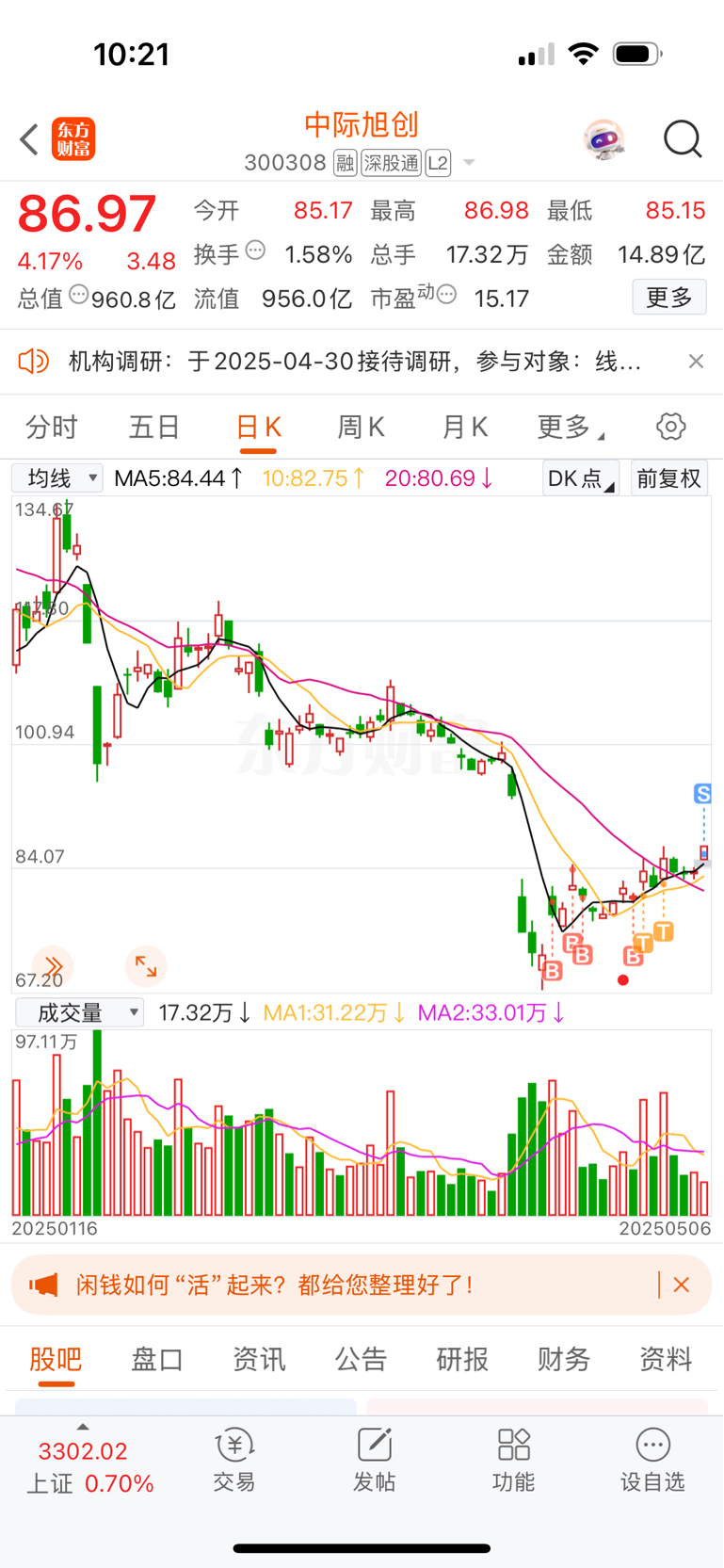
Task: Show info for 市盈 help icon
Action: pos(447,295)
